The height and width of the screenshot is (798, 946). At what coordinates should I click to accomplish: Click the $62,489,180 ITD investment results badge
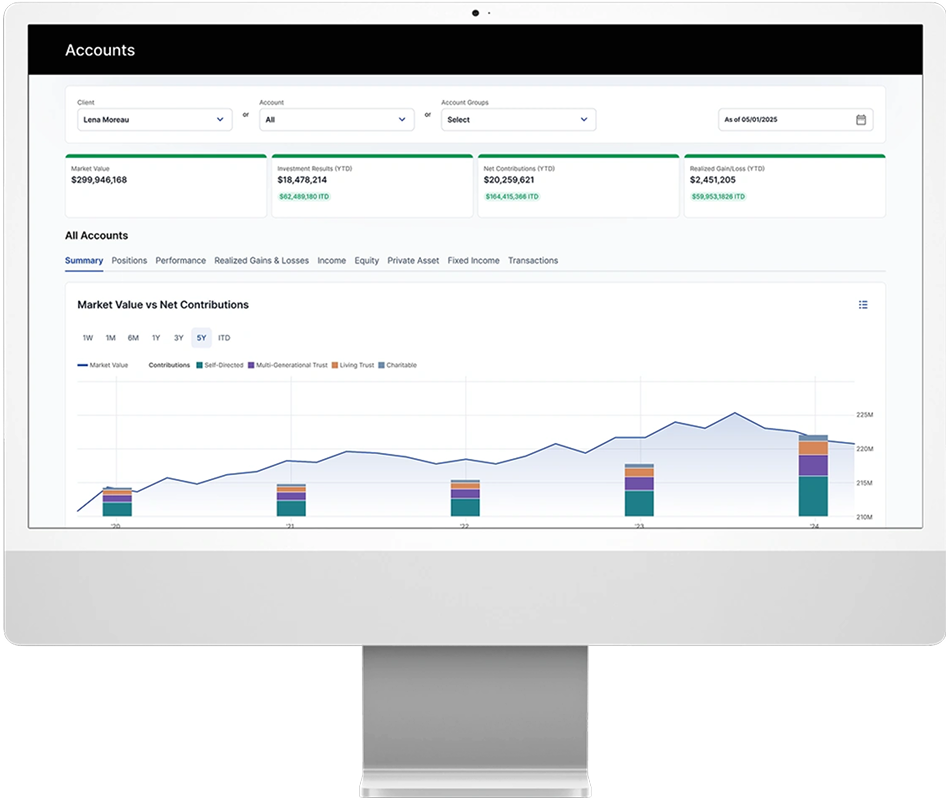tap(304, 197)
